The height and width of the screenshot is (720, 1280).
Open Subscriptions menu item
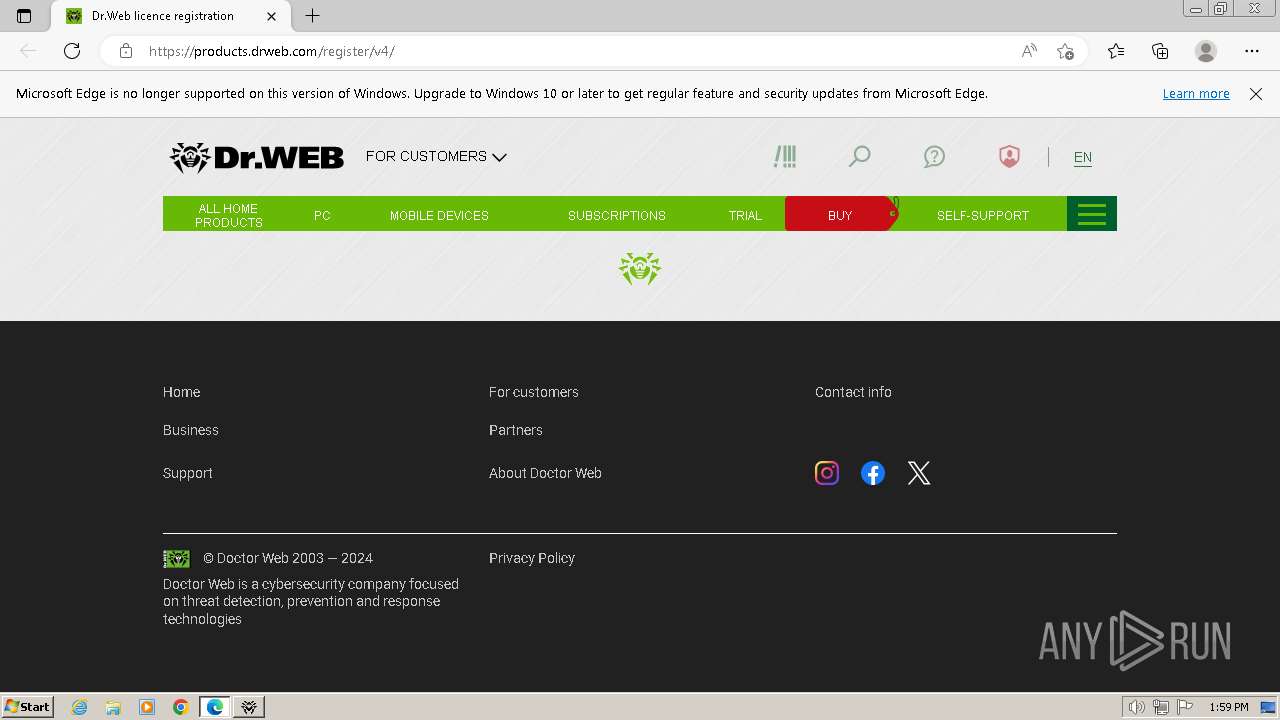[x=617, y=215]
